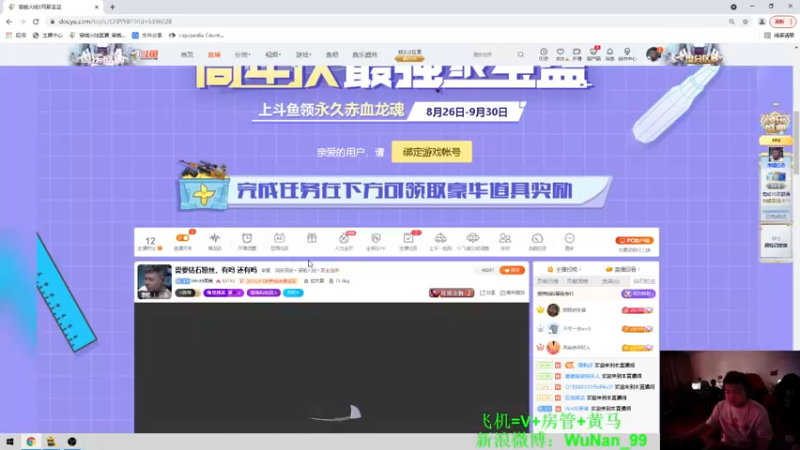Screen dimensions: 800x450
Task: Click the 绑定游戏帐号 yellow button
Action: coord(432,152)
